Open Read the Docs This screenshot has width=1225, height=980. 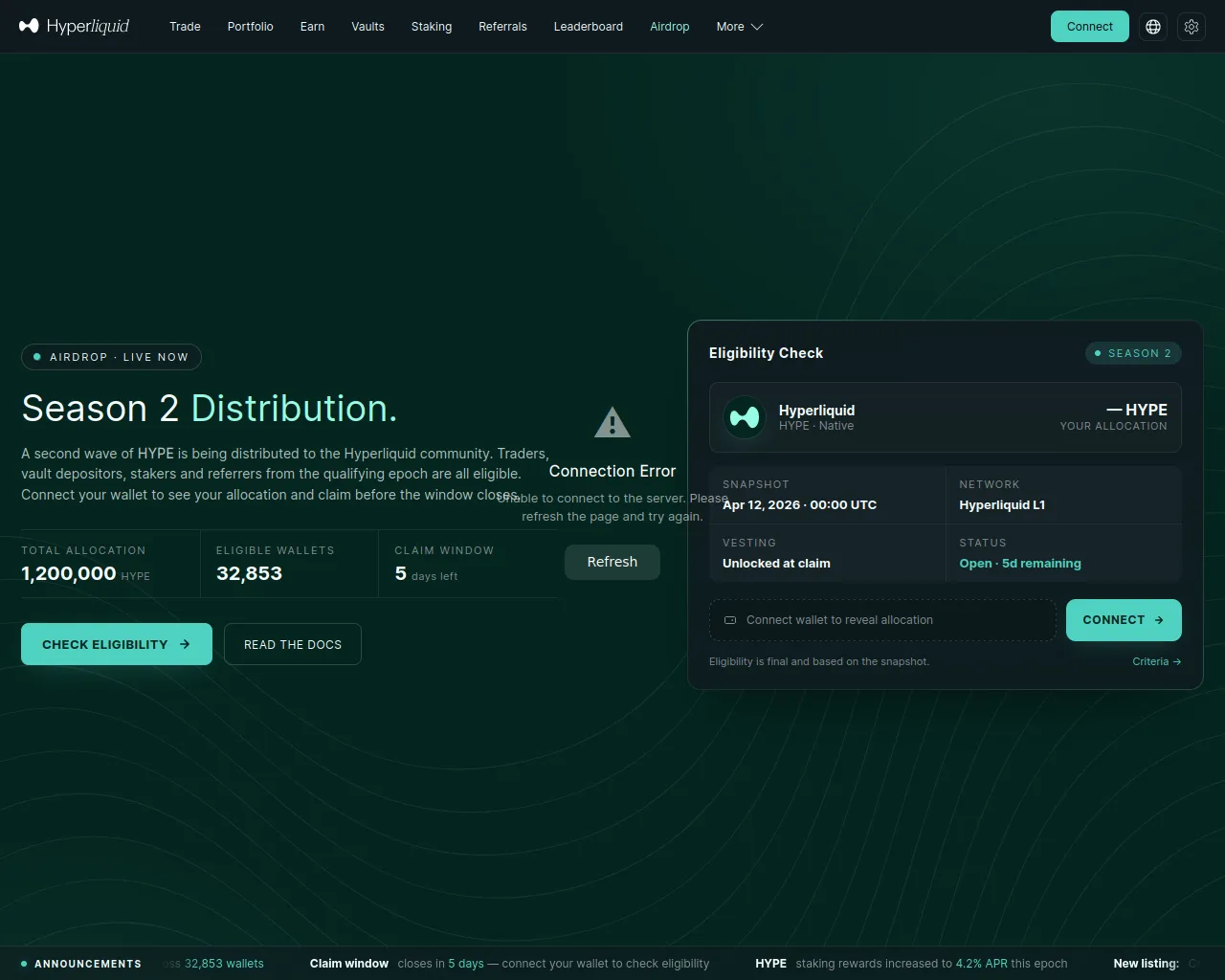pos(293,644)
